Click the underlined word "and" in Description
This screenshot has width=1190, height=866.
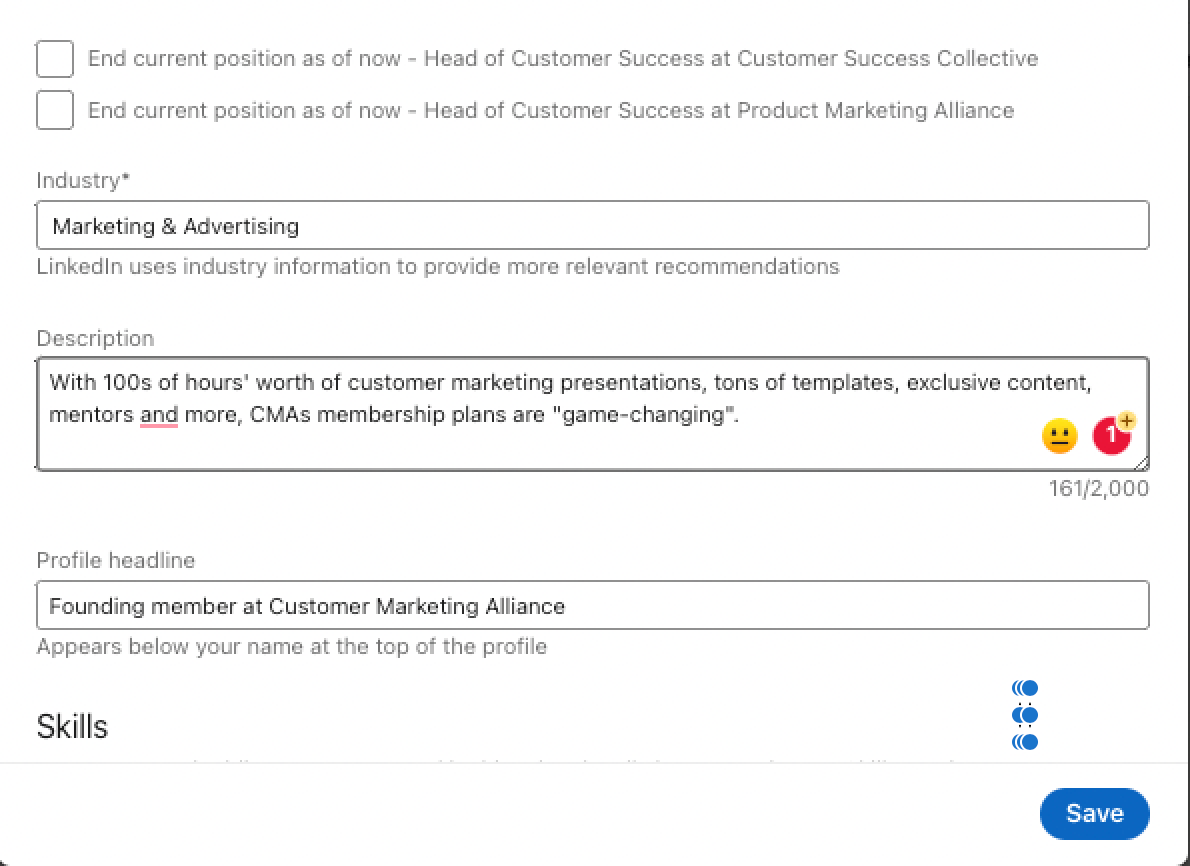[x=159, y=414]
